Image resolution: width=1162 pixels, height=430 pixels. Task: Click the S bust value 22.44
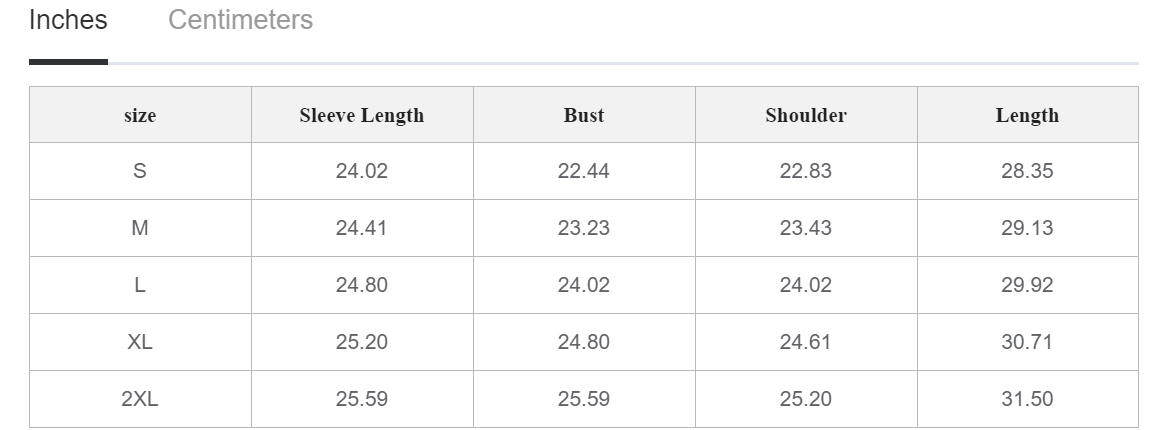click(x=583, y=171)
